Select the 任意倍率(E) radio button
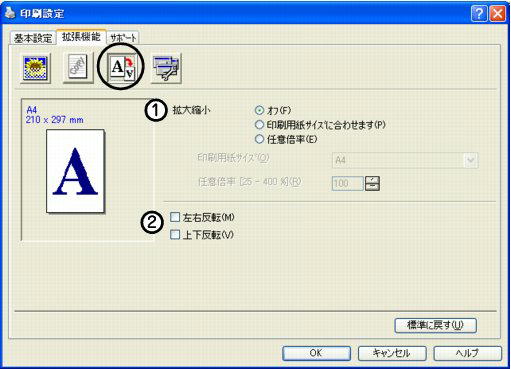The width and height of the screenshot is (511, 369). tap(259, 139)
